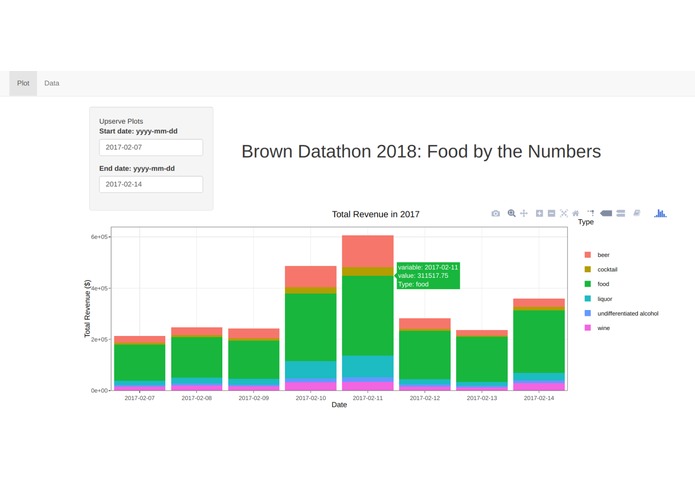The image size is (695, 494).
Task: Click the 'Total Revenue in 2017' chart title
Action: coord(376,214)
